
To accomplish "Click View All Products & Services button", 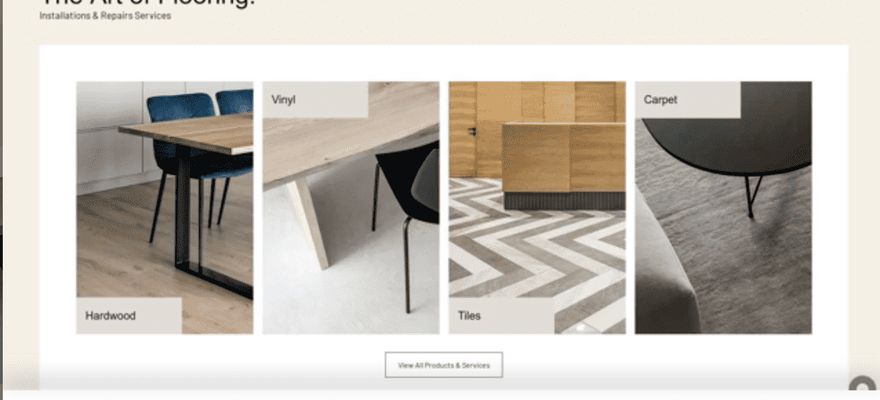I will click(x=444, y=365).
